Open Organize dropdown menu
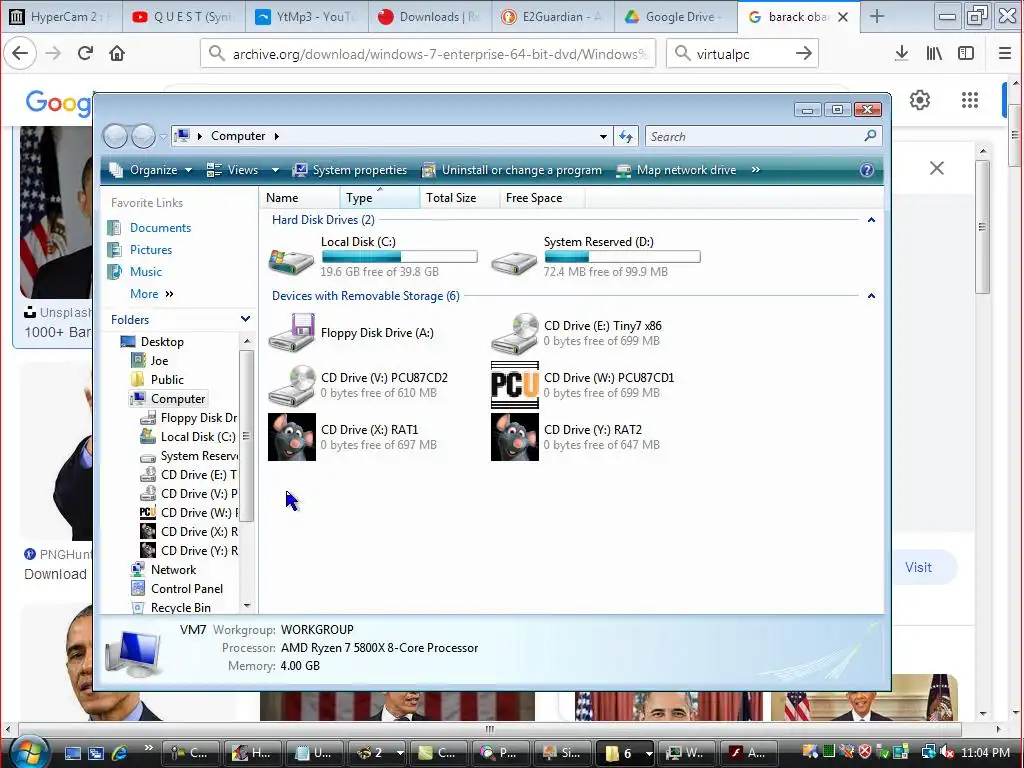The width and height of the screenshot is (1024, 768). click(x=150, y=170)
